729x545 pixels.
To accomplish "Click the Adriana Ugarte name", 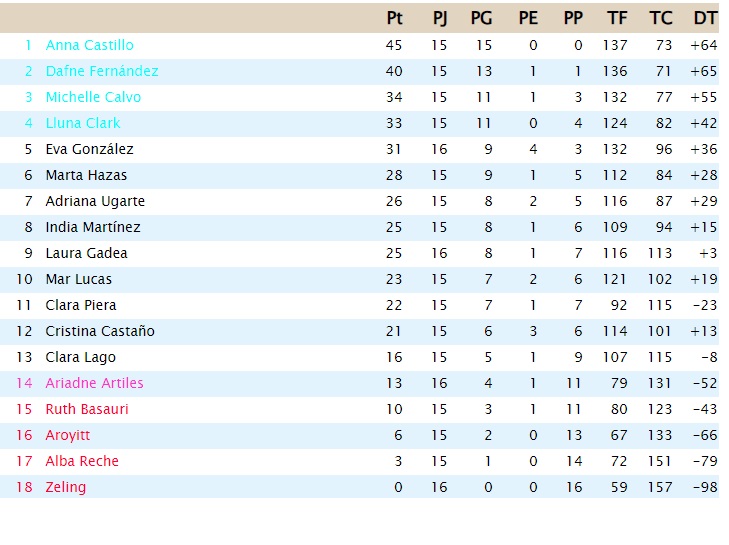I will coord(95,201).
